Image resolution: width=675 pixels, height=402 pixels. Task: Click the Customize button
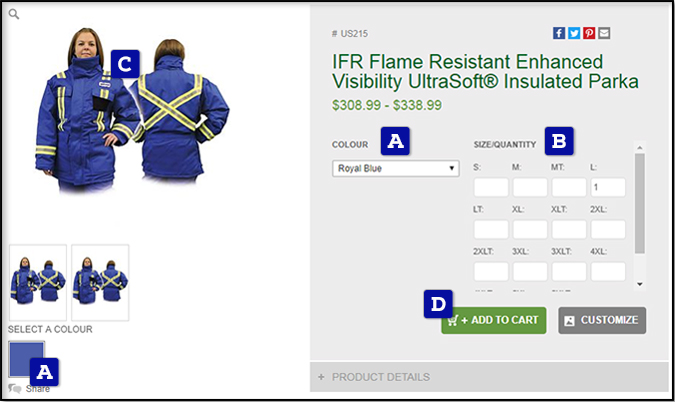(602, 320)
